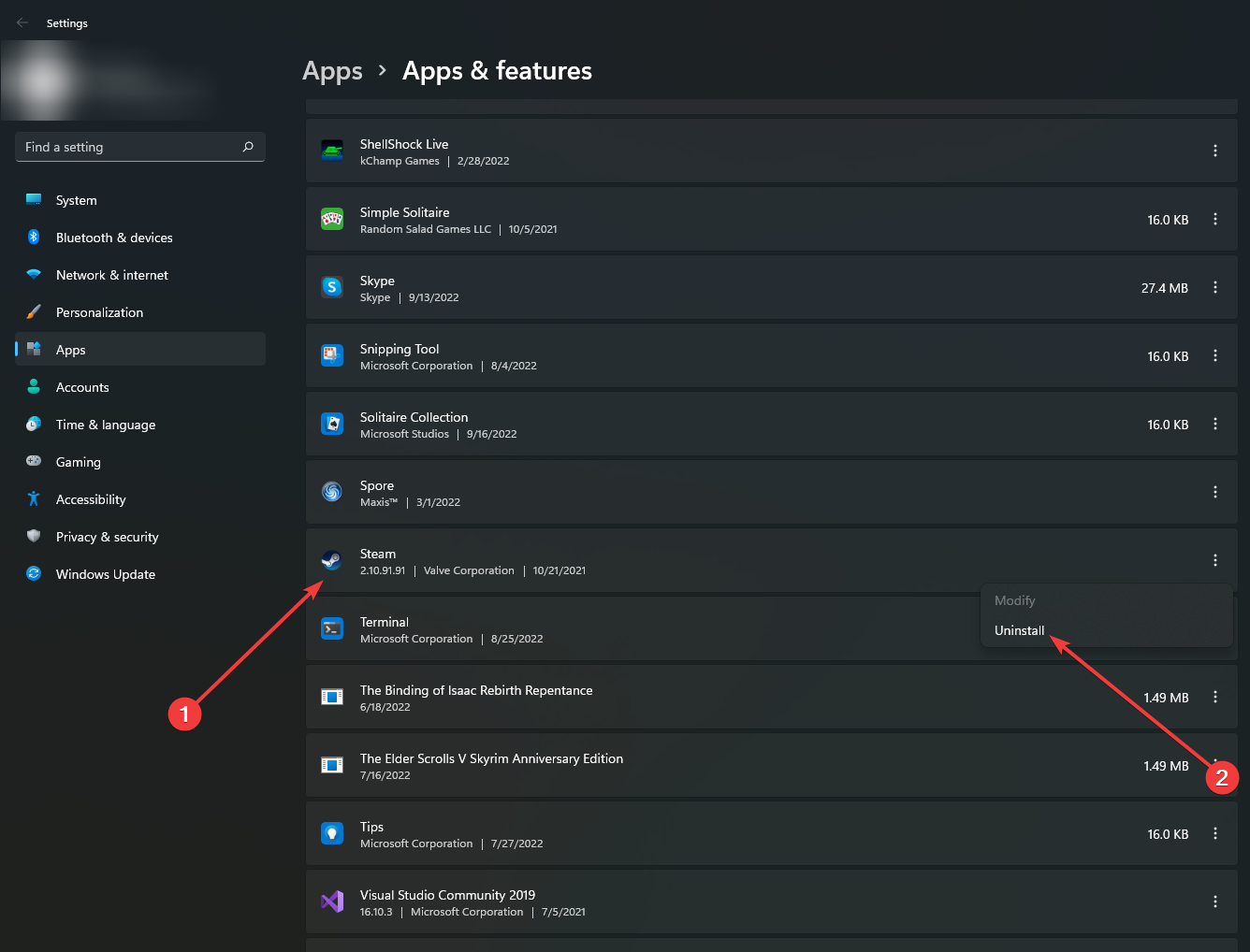The height and width of the screenshot is (952, 1250).
Task: Click the Find a setting search box
Action: (x=131, y=147)
